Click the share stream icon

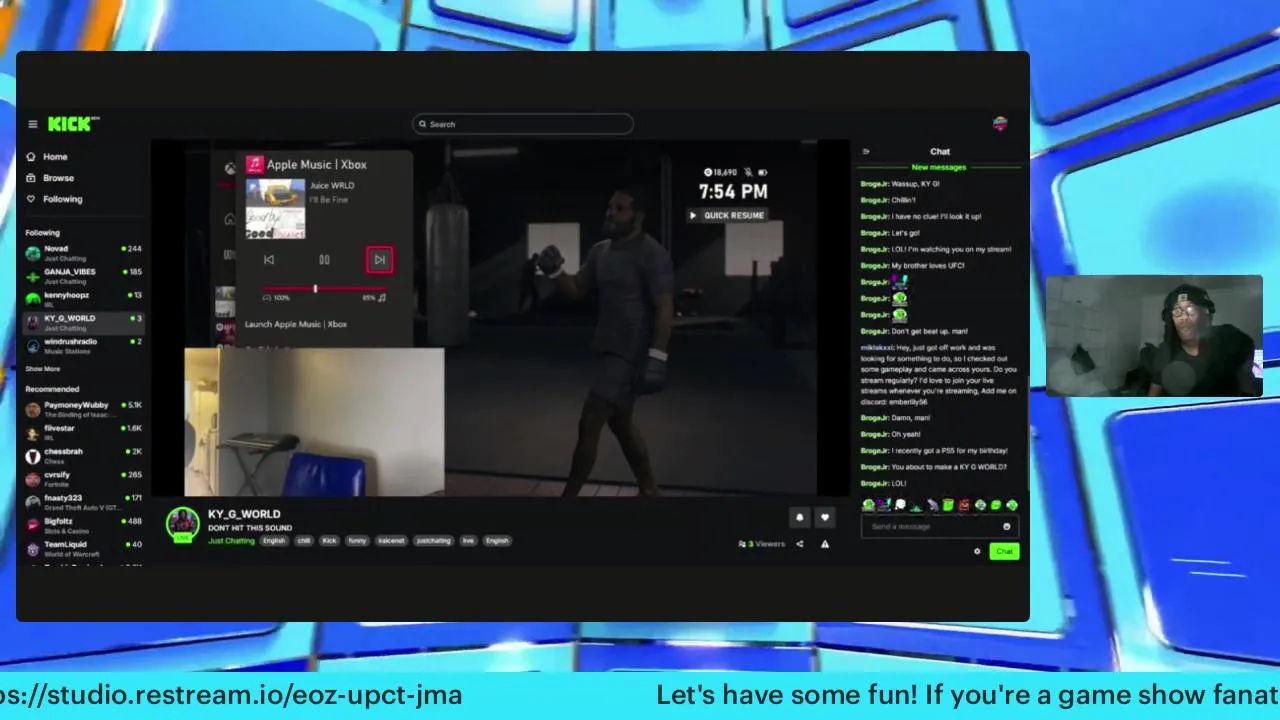[x=799, y=544]
